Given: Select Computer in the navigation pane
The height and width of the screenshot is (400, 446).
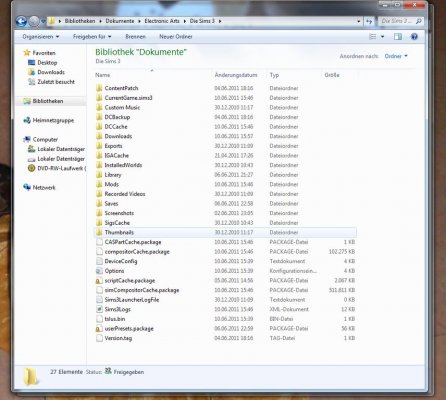Looking at the screenshot, I should [x=45, y=139].
